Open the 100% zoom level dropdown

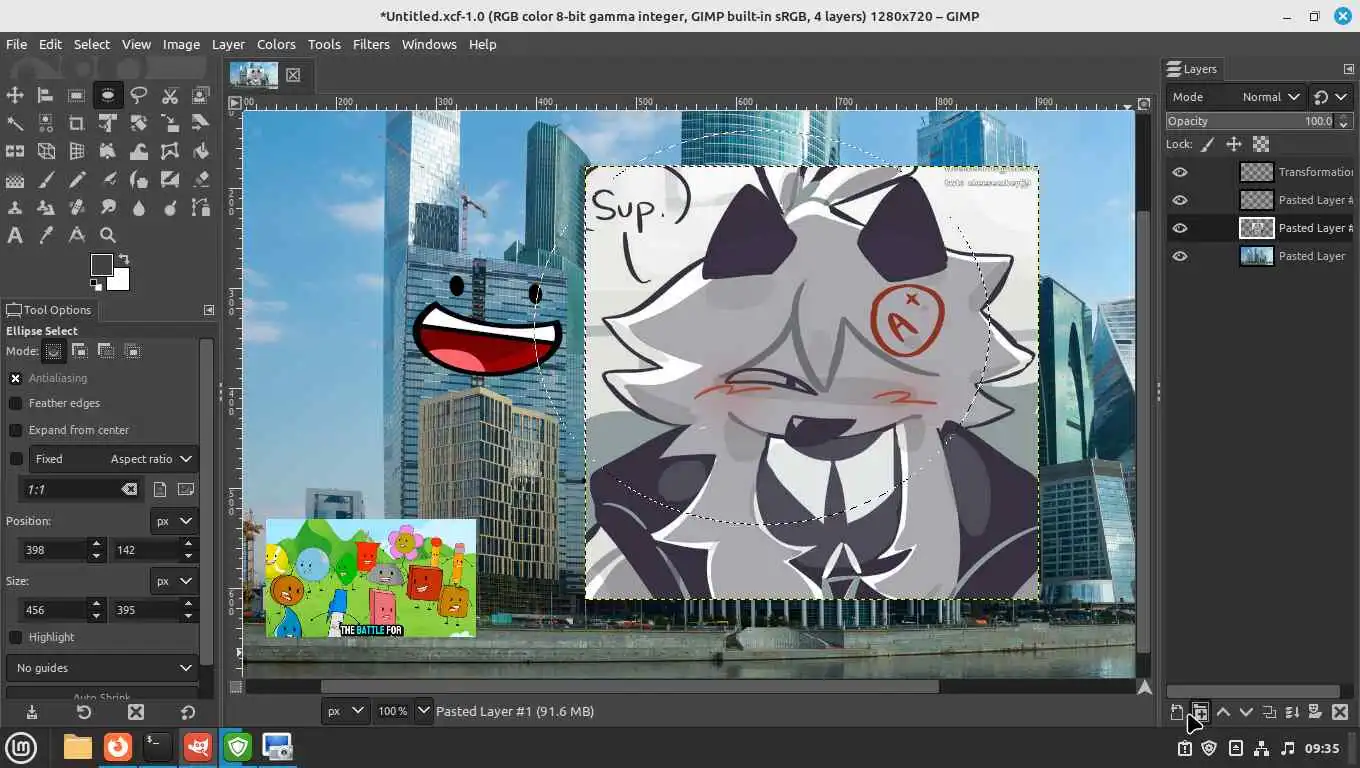tap(423, 711)
